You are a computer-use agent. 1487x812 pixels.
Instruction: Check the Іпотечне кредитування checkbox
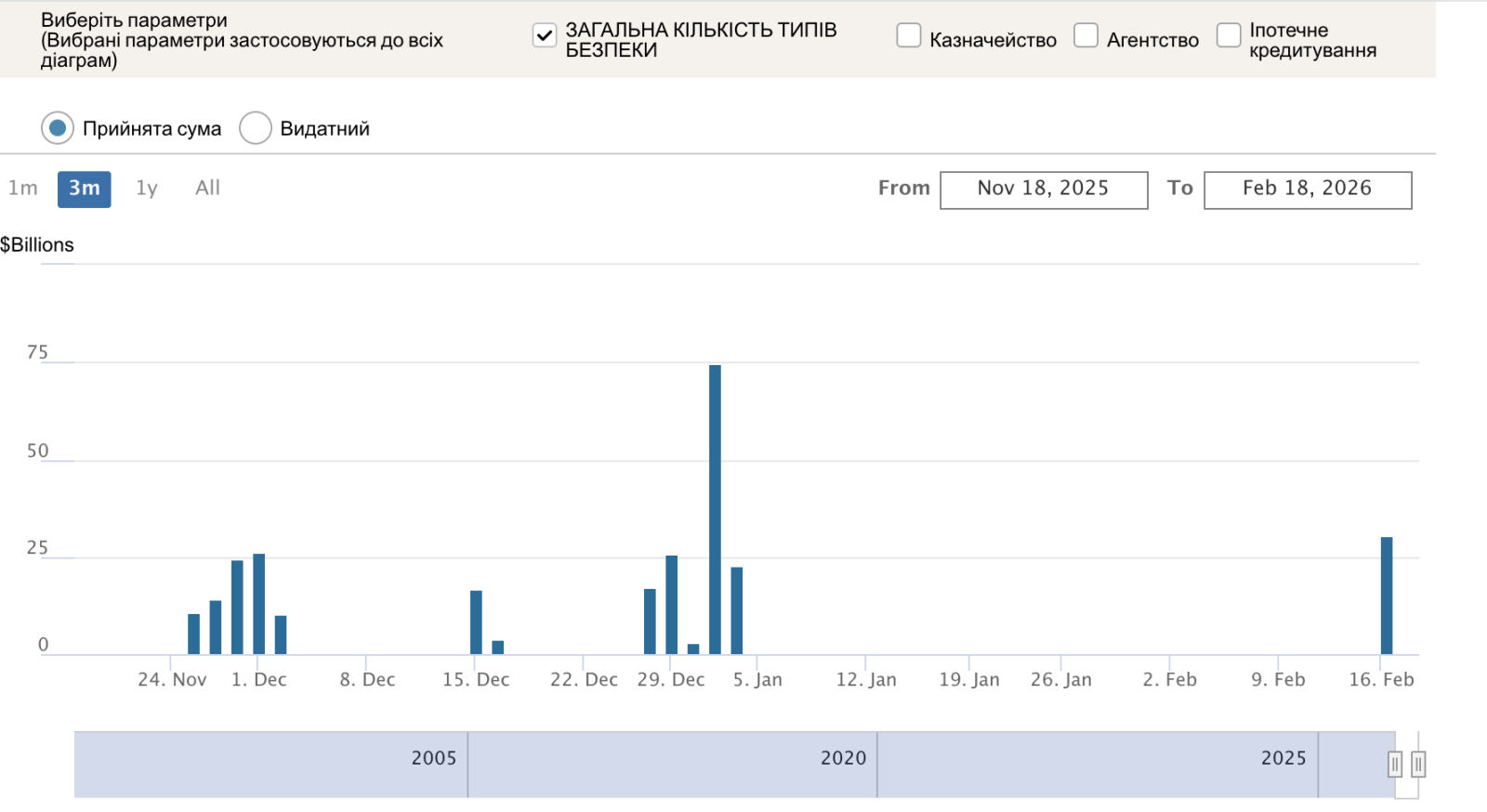[x=1229, y=35]
